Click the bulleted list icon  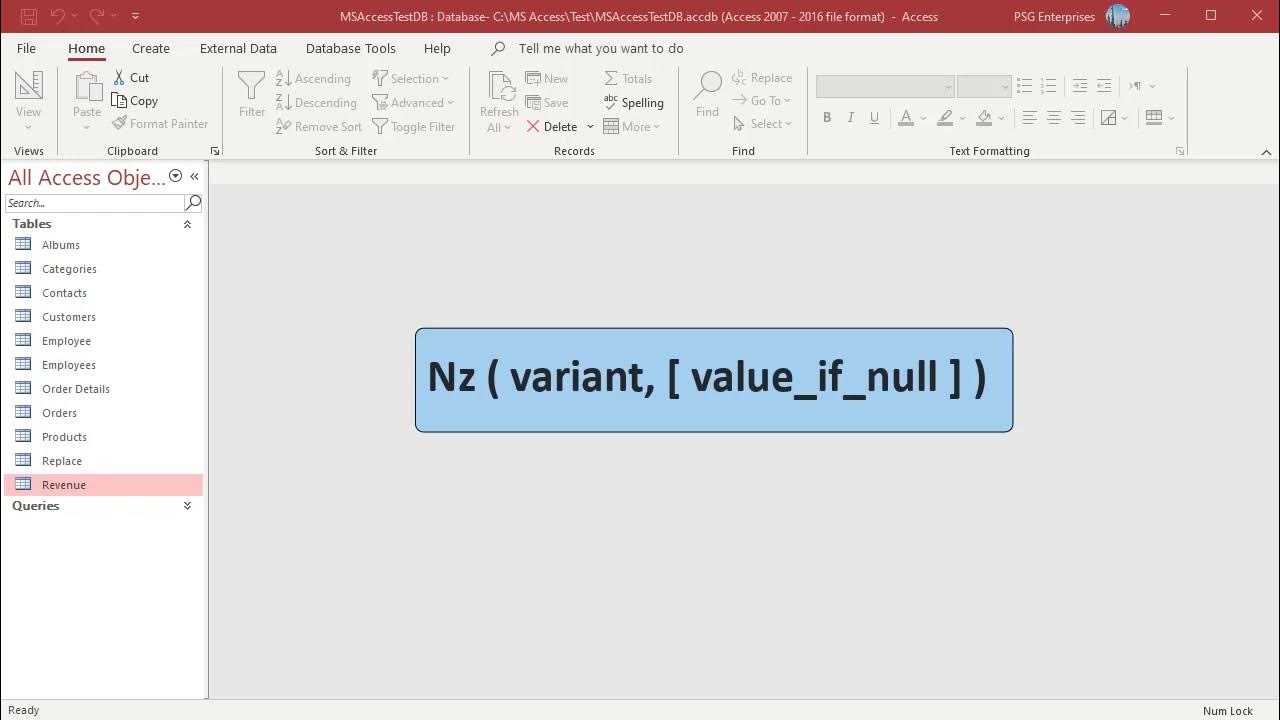click(x=1024, y=86)
